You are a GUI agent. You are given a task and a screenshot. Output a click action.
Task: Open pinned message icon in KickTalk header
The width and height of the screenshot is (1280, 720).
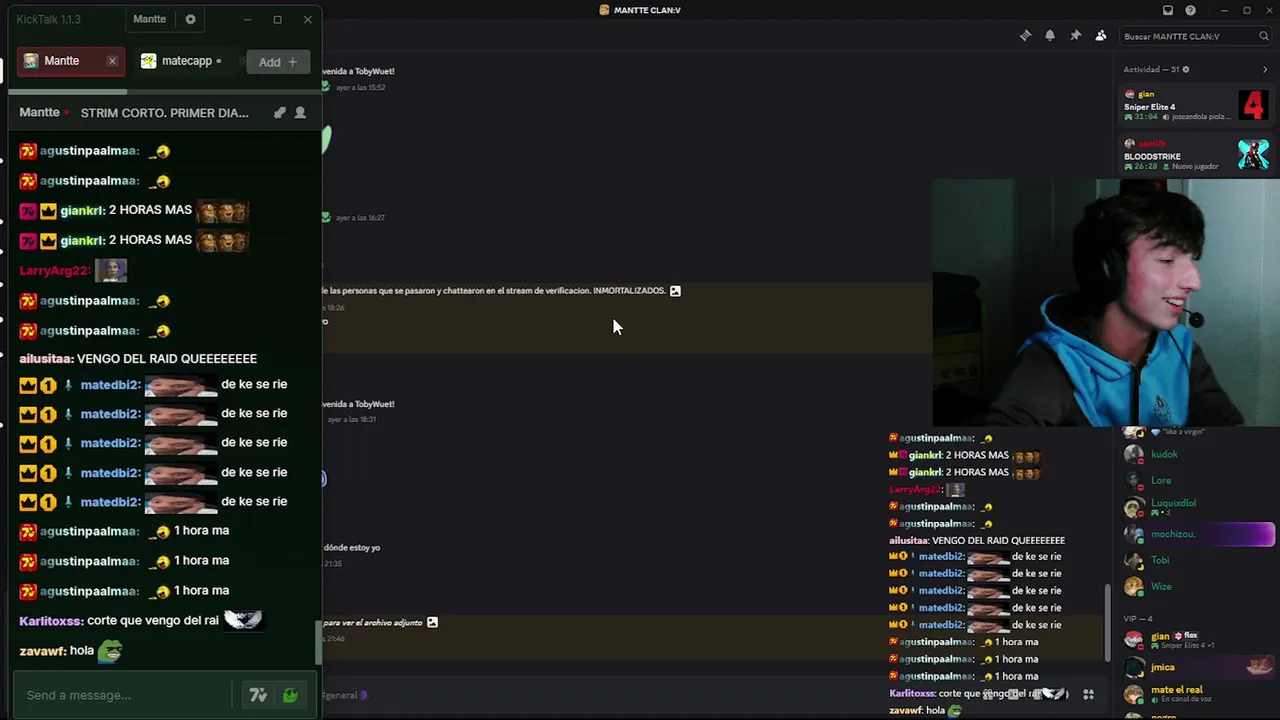pyautogui.click(x=279, y=113)
